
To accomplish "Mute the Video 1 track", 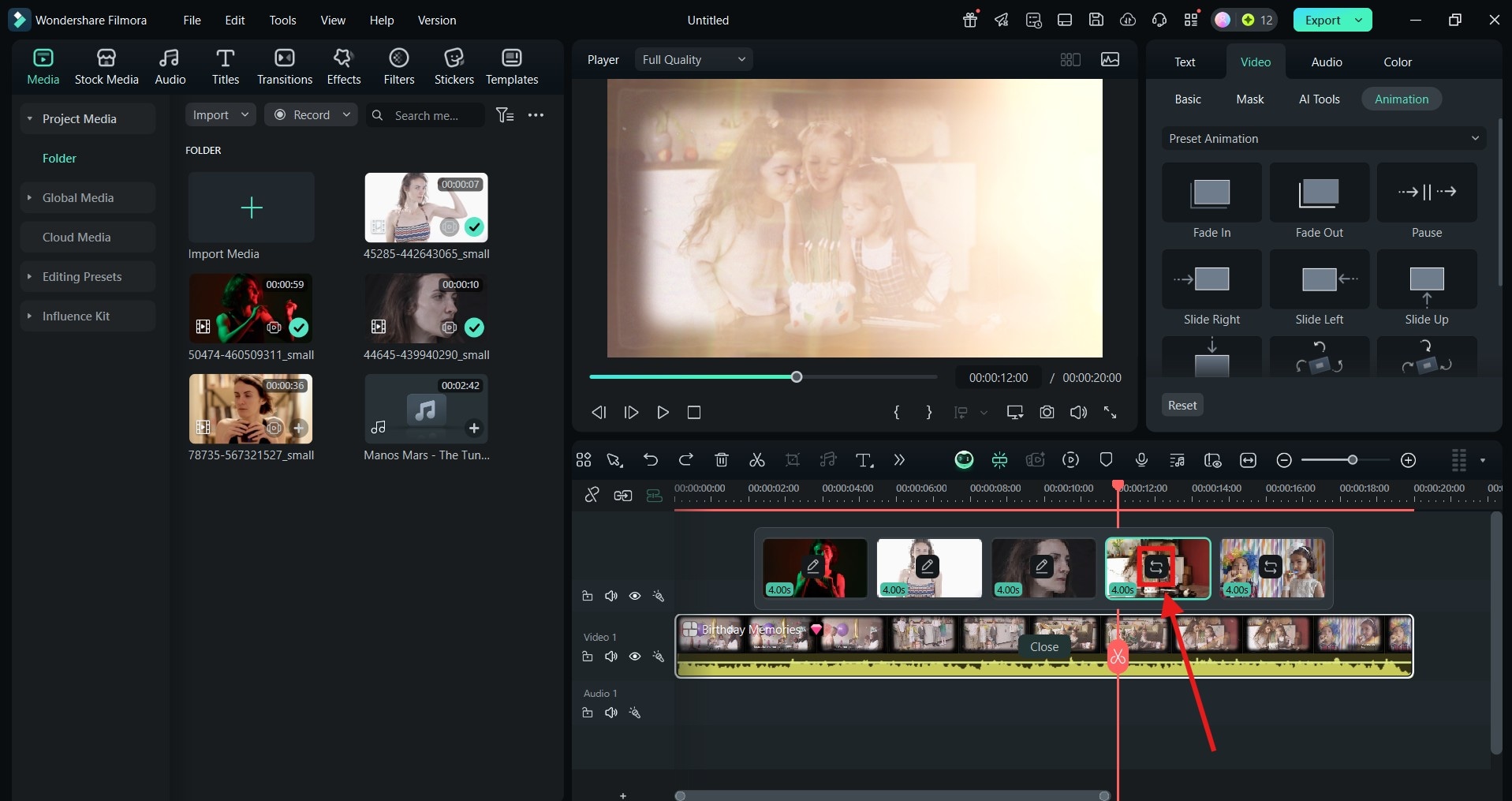I will [610, 657].
